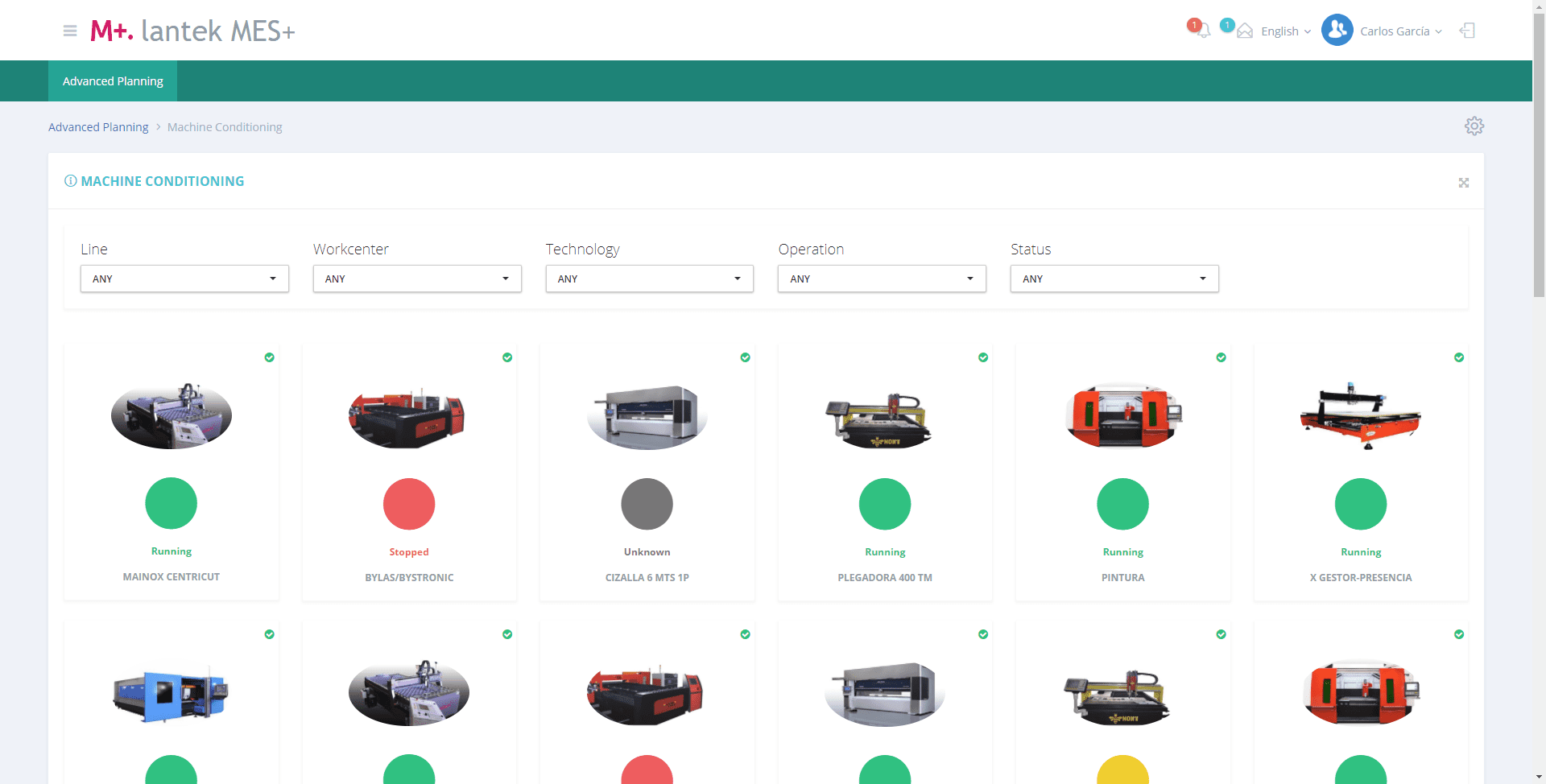The width and height of the screenshot is (1546, 784).
Task: Open the notifications bell
Action: [1203, 31]
